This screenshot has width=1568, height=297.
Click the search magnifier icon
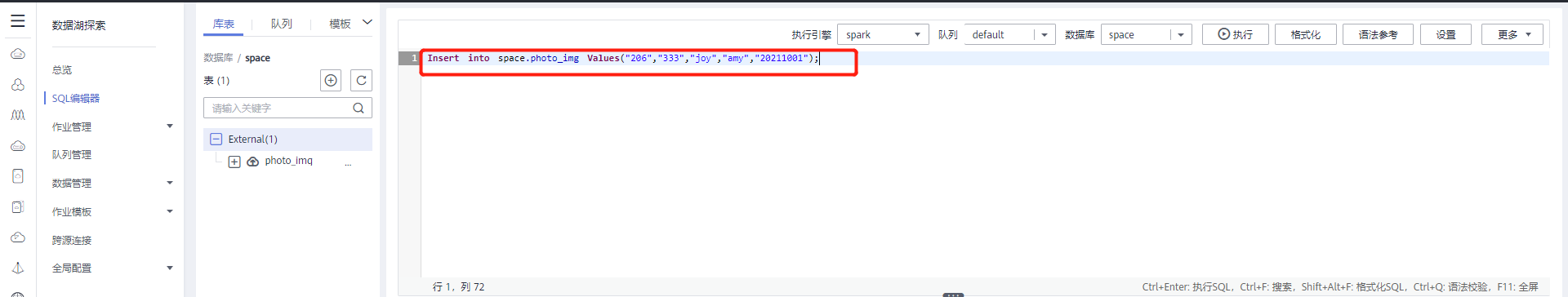click(x=359, y=108)
